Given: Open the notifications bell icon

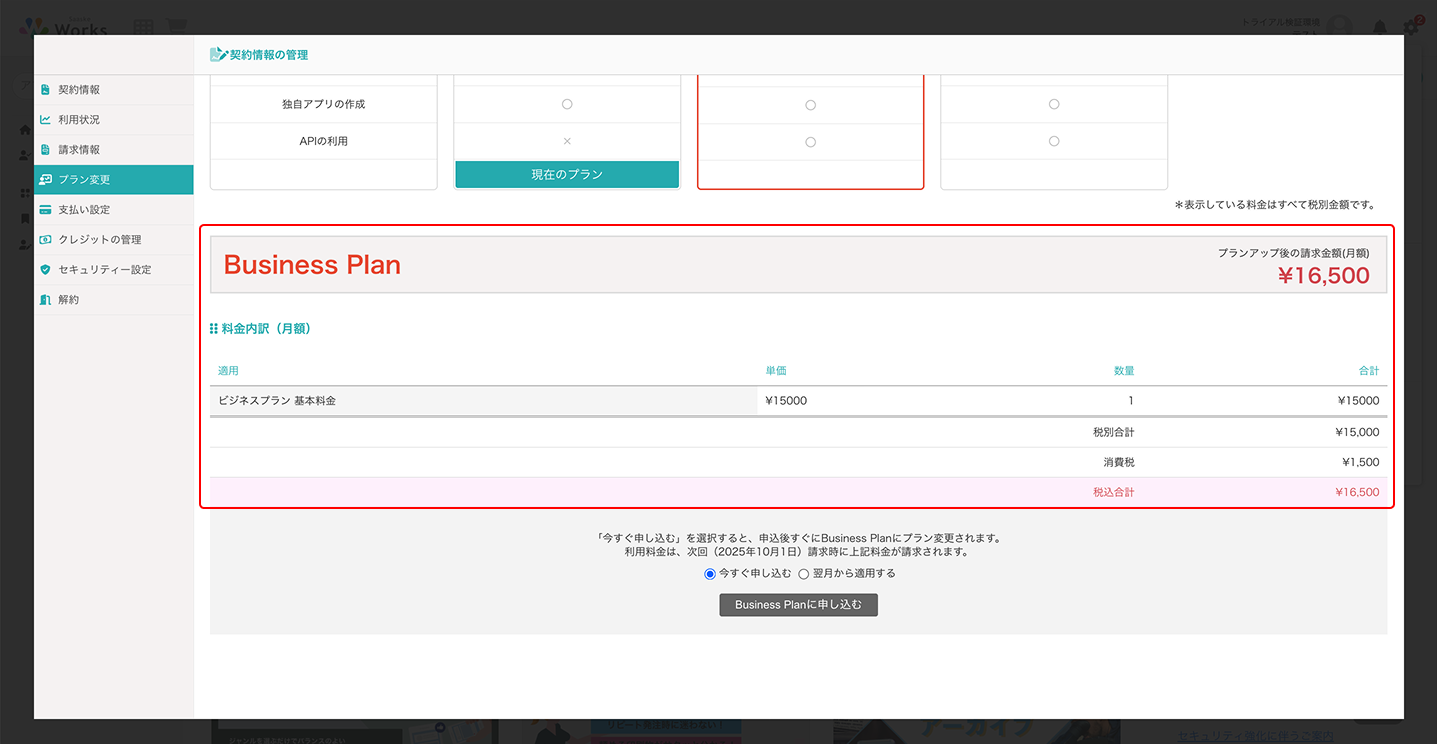Looking at the screenshot, I should click(x=1379, y=27).
